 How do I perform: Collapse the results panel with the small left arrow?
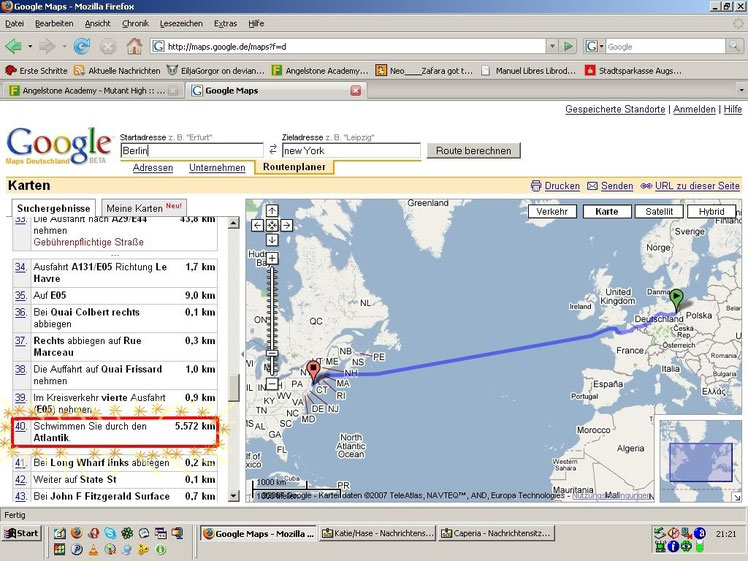pos(242,354)
